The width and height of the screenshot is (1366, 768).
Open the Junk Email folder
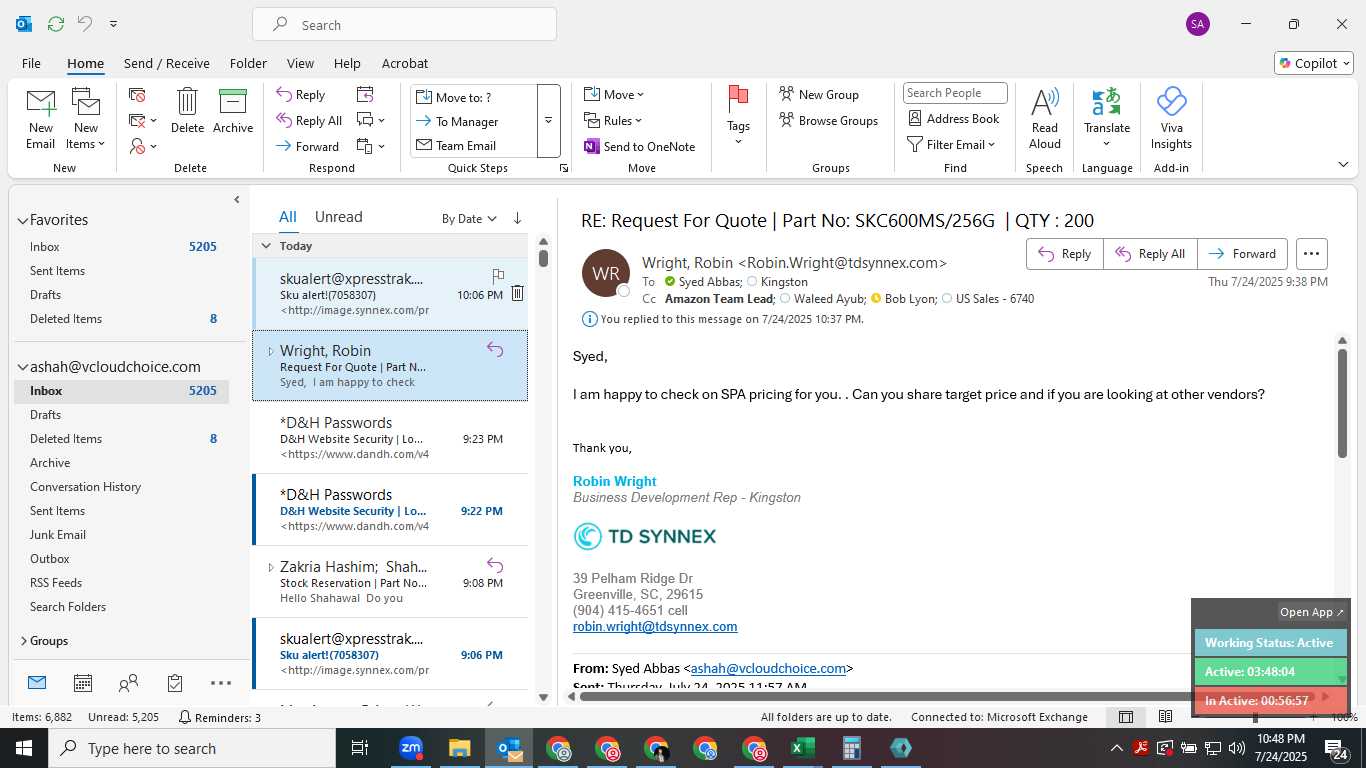58,535
